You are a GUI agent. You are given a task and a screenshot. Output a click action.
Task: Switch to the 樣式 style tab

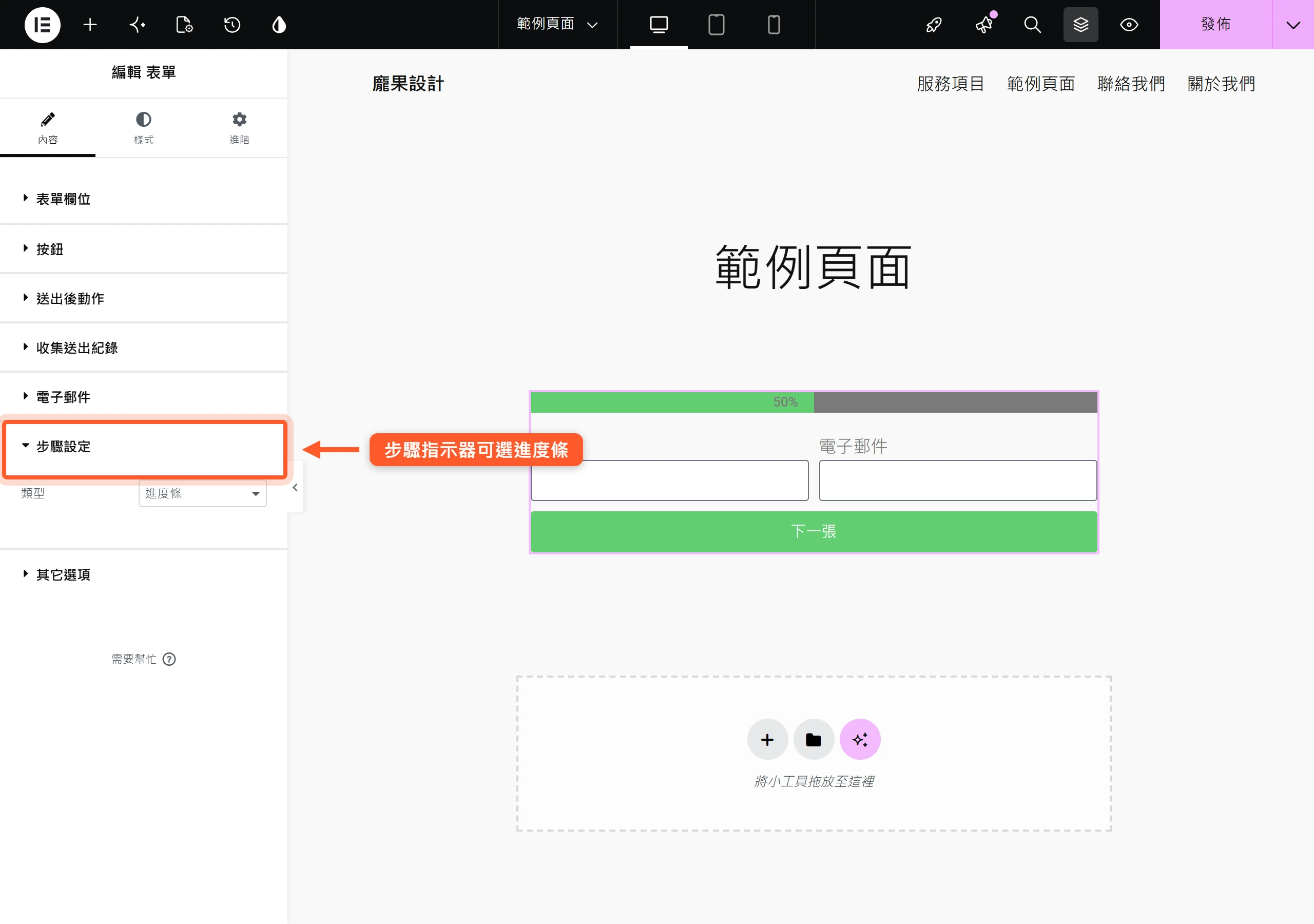[144, 128]
